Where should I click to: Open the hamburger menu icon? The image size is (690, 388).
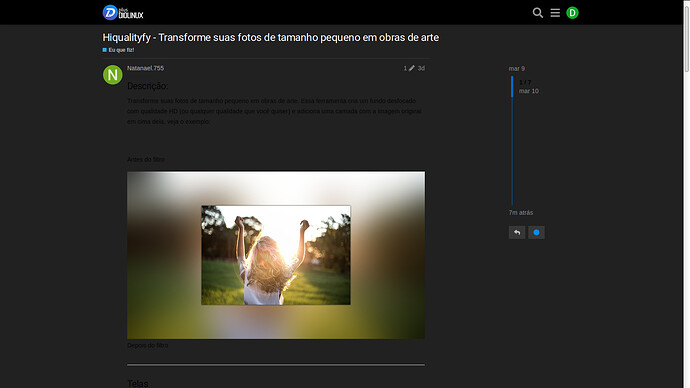coord(555,13)
